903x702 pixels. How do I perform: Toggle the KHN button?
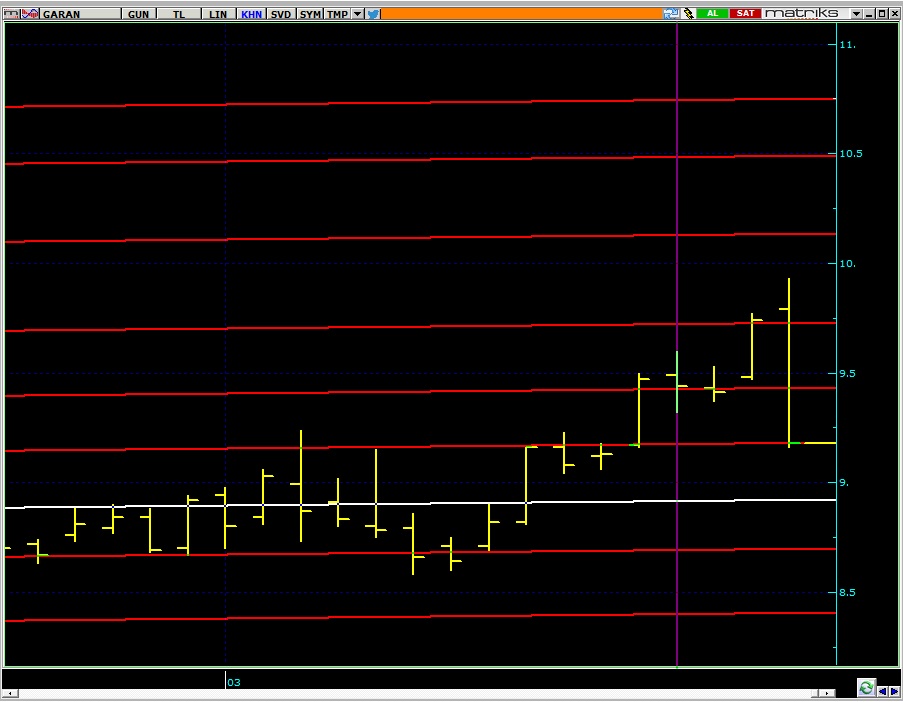coord(252,14)
